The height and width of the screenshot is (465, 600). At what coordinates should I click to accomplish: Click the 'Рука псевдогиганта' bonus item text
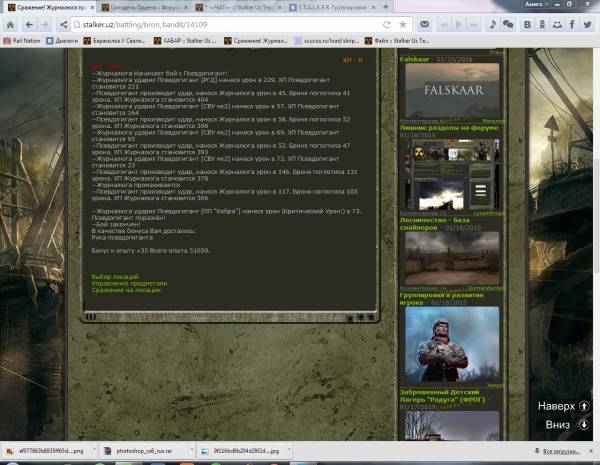coord(122,238)
